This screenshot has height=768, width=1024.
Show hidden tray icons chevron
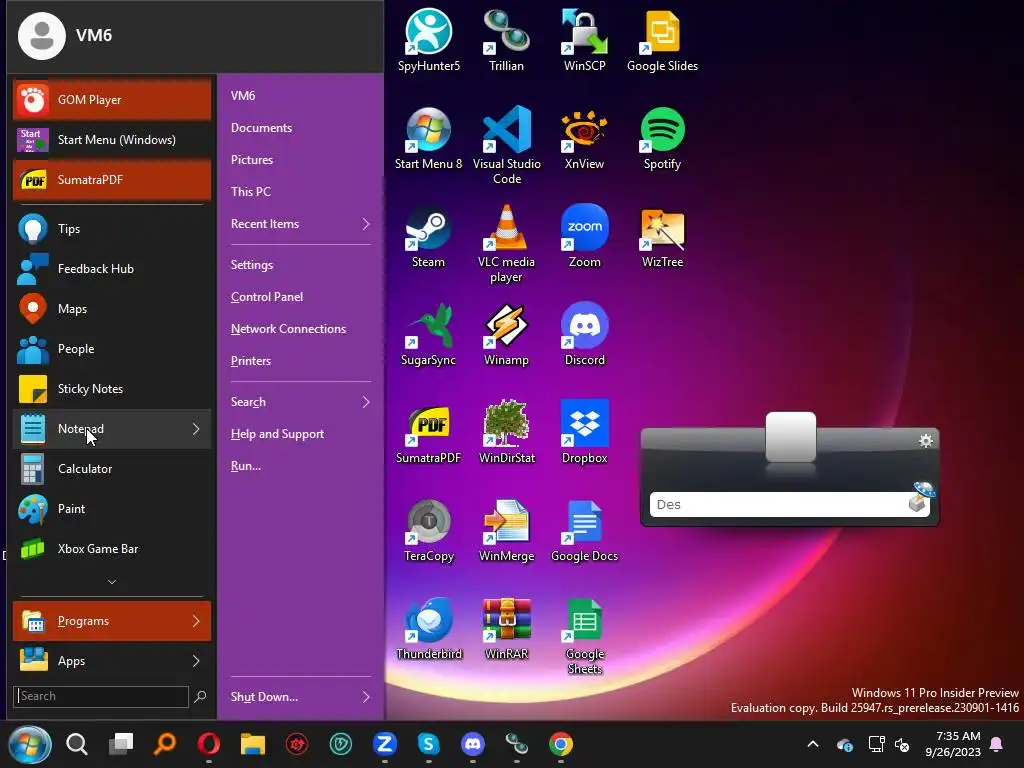point(813,744)
